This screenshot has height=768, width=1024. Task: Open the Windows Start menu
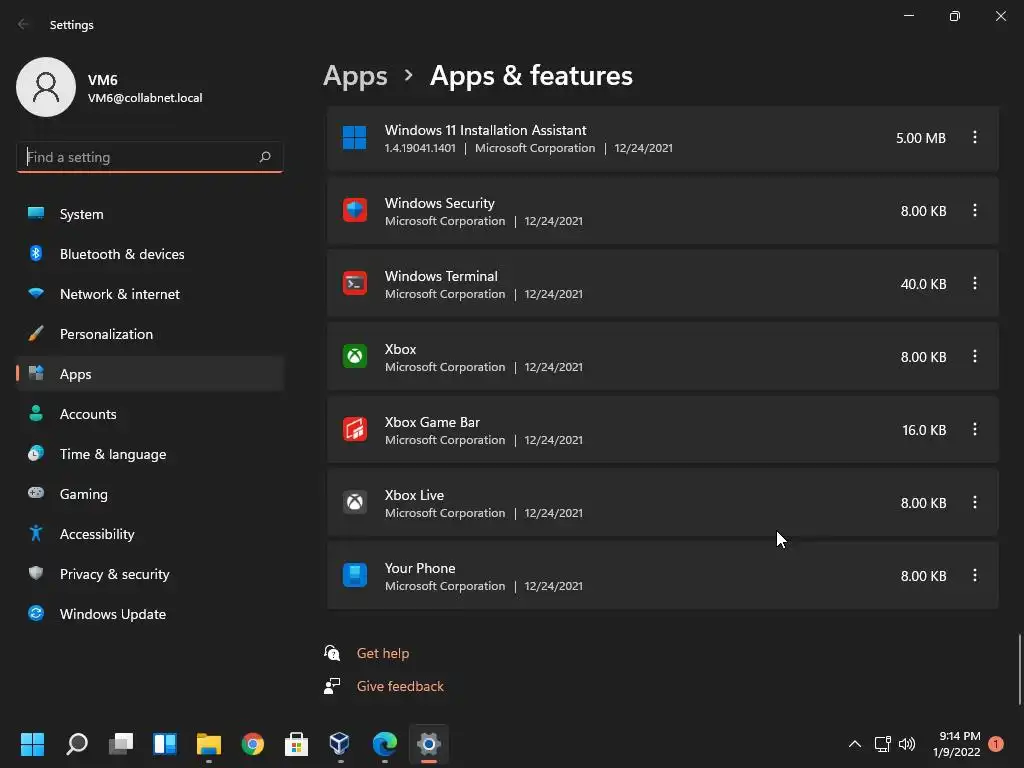click(x=32, y=743)
